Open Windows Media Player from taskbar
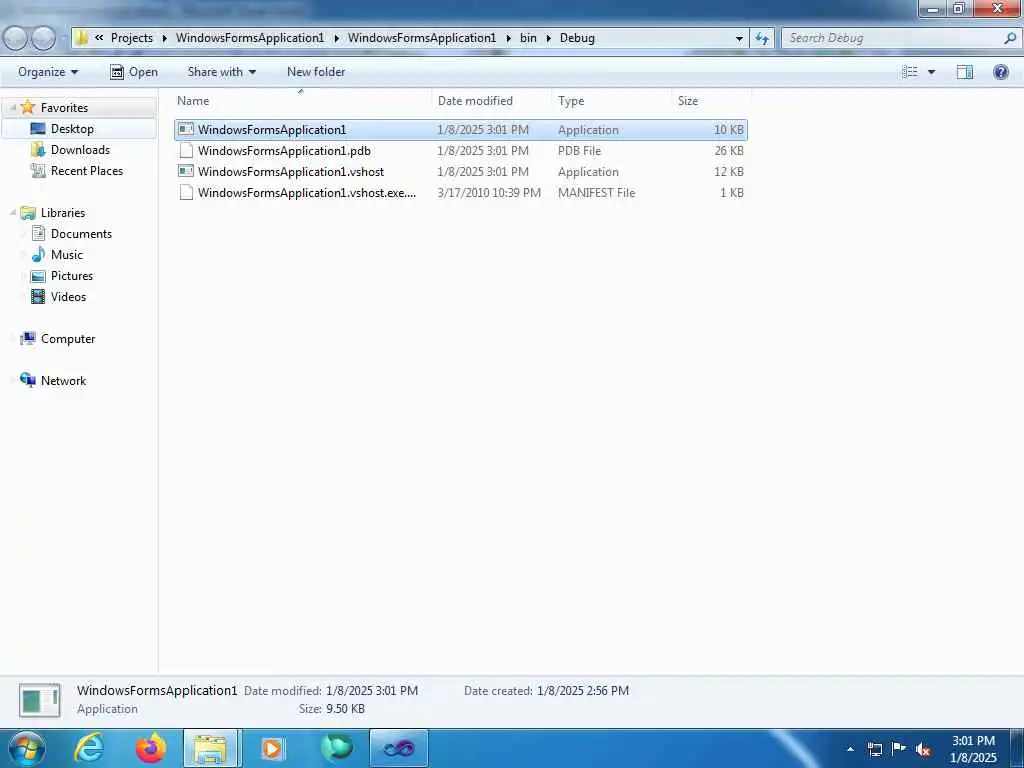The height and width of the screenshot is (768, 1024). coord(273,748)
